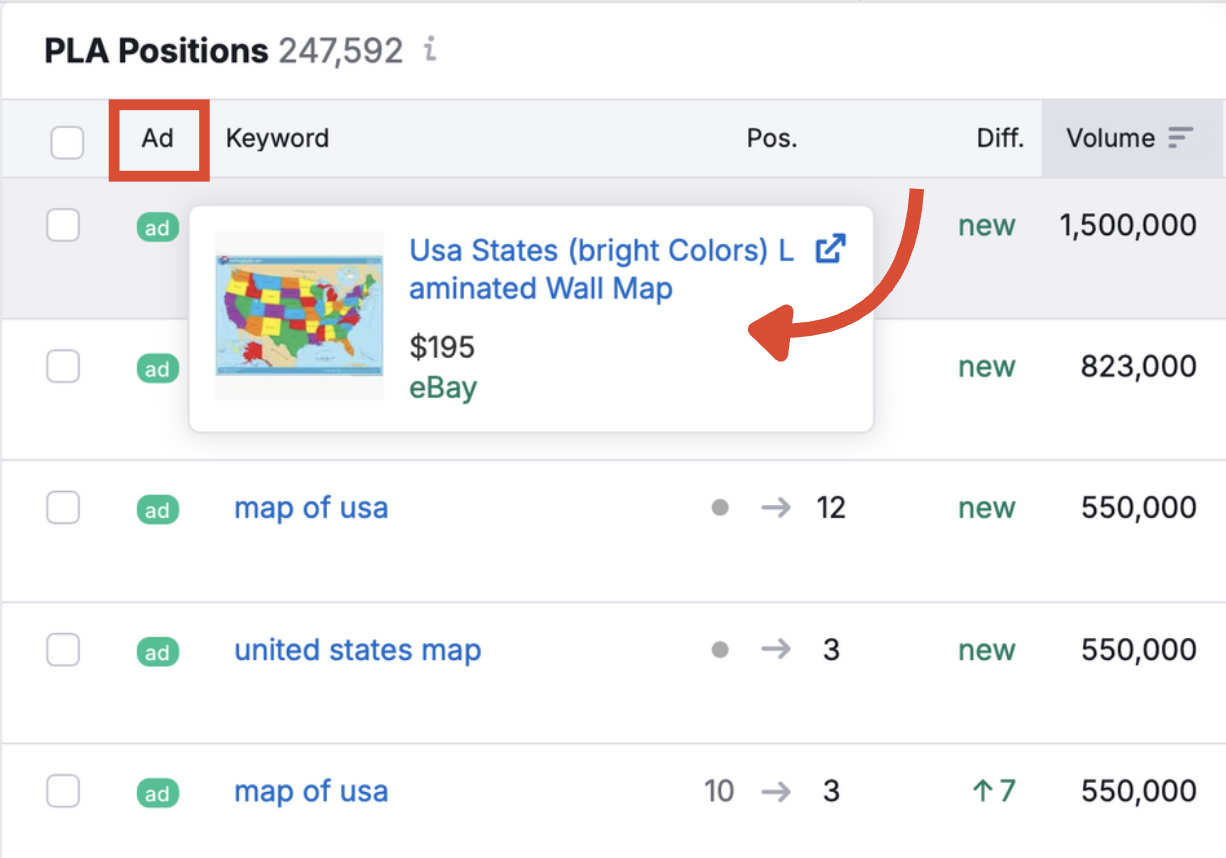Click the info icon beside PLA Positions

point(430,49)
